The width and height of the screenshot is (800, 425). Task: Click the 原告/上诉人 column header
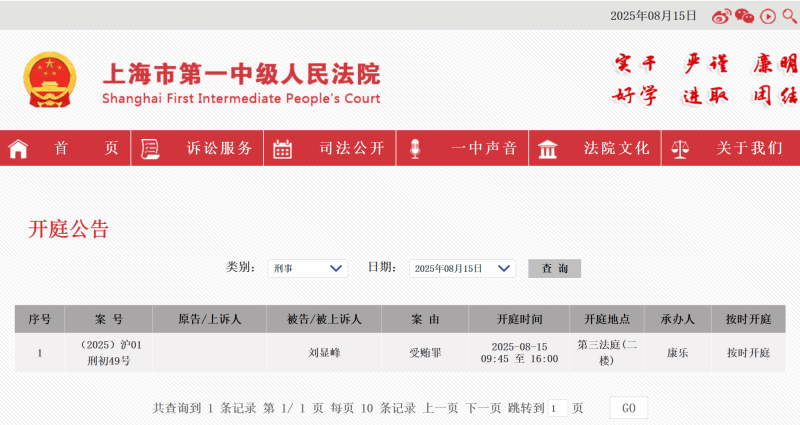210,319
